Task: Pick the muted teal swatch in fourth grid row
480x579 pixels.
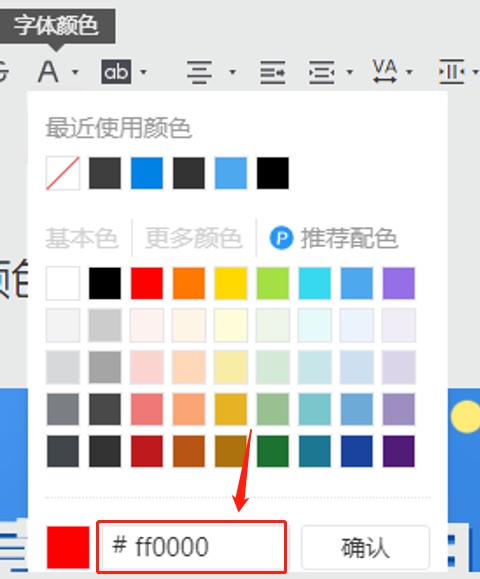Action: pyautogui.click(x=315, y=409)
